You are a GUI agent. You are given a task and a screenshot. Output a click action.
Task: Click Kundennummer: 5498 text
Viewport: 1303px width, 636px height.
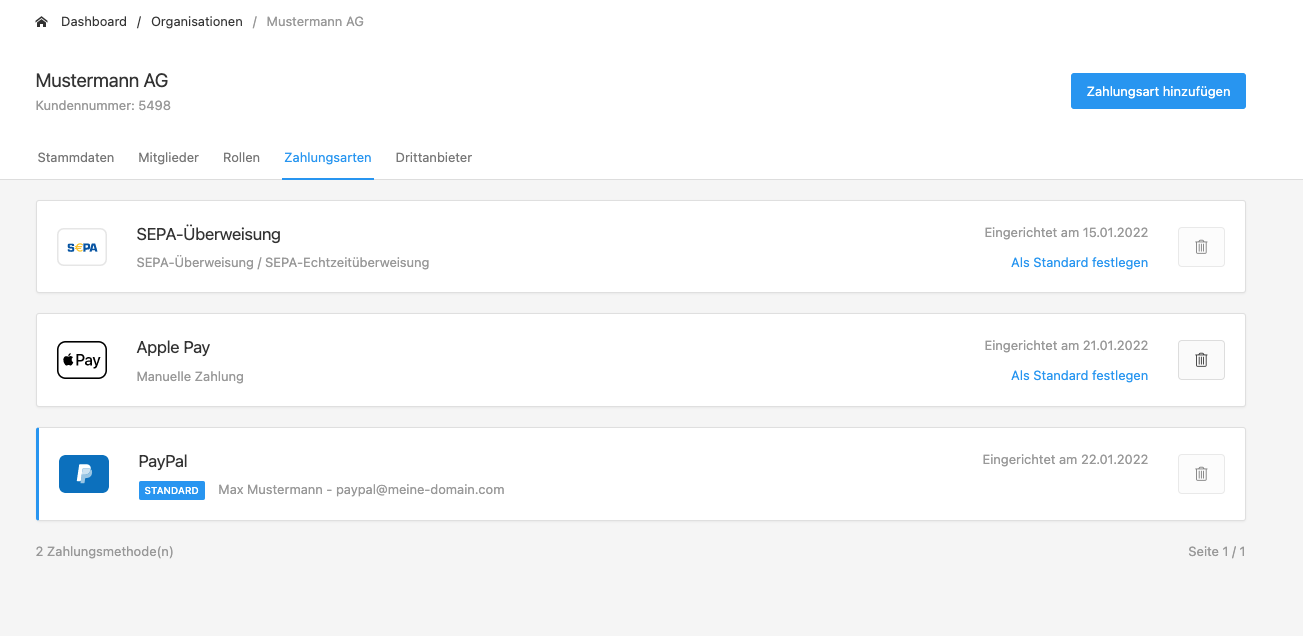pyautogui.click(x=103, y=105)
